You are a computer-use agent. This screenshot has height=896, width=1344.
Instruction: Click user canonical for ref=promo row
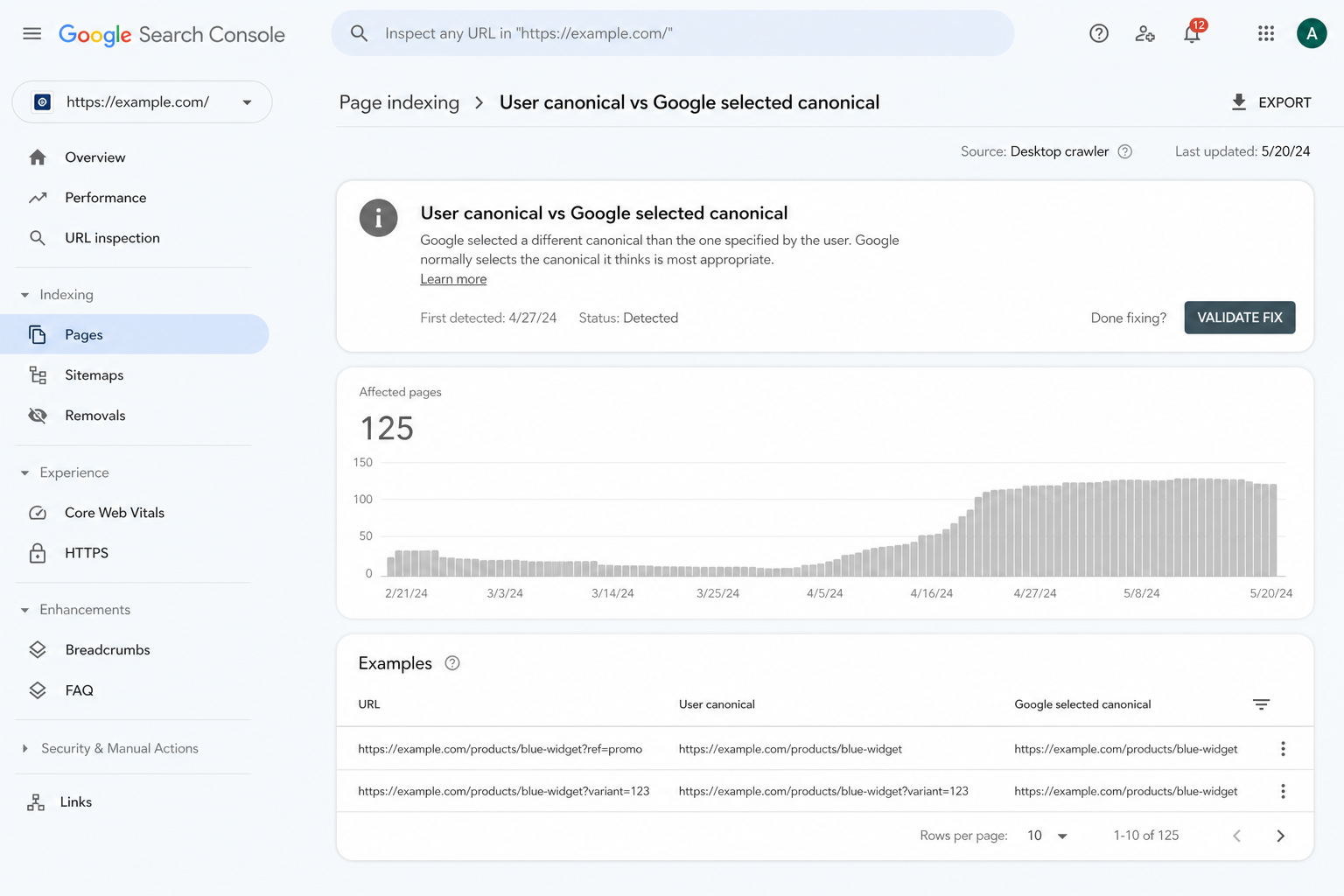pos(790,749)
